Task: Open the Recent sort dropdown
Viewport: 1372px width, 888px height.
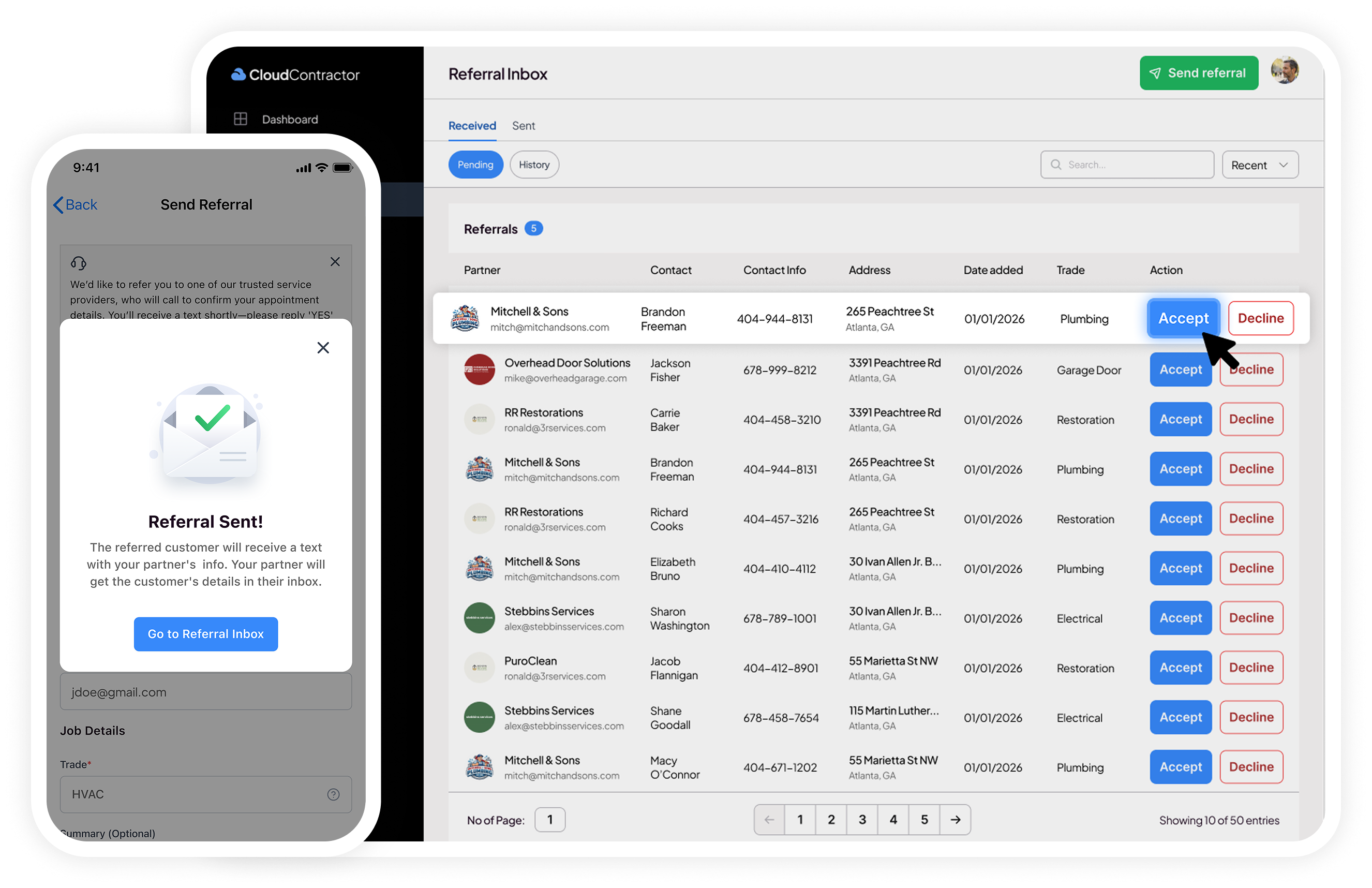Action: [1260, 165]
